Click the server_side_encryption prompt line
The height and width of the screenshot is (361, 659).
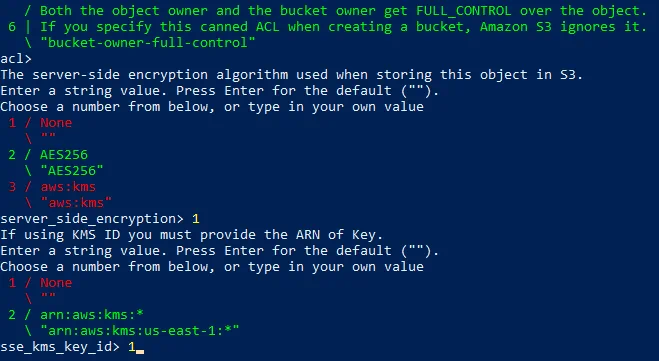(x=100, y=219)
